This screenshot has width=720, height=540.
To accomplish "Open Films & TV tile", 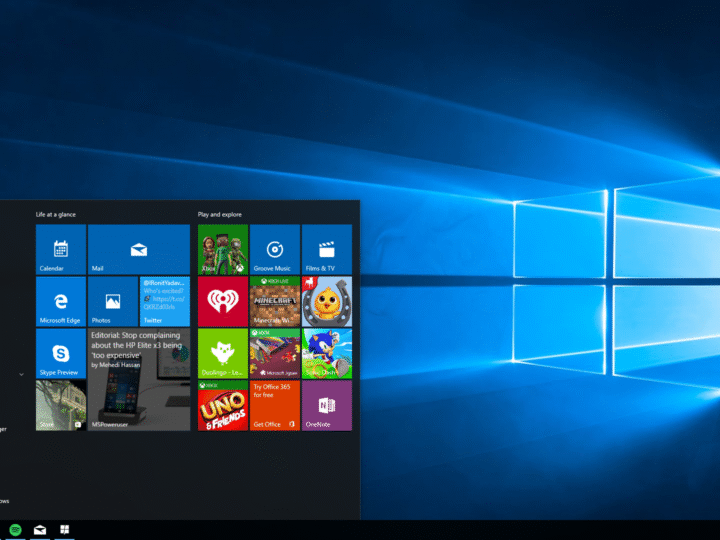I will click(327, 249).
